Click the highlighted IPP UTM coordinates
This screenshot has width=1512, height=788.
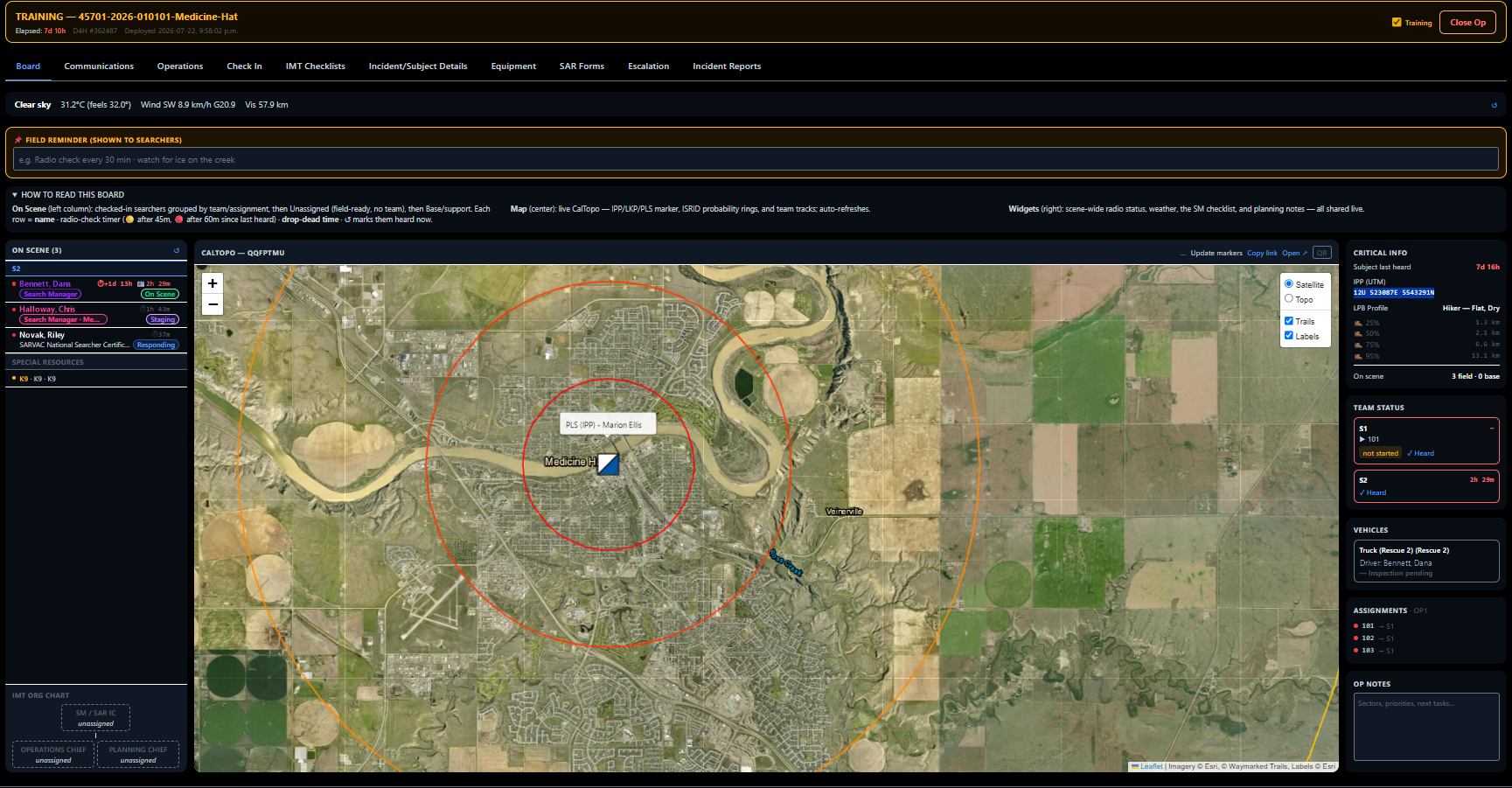point(1394,293)
